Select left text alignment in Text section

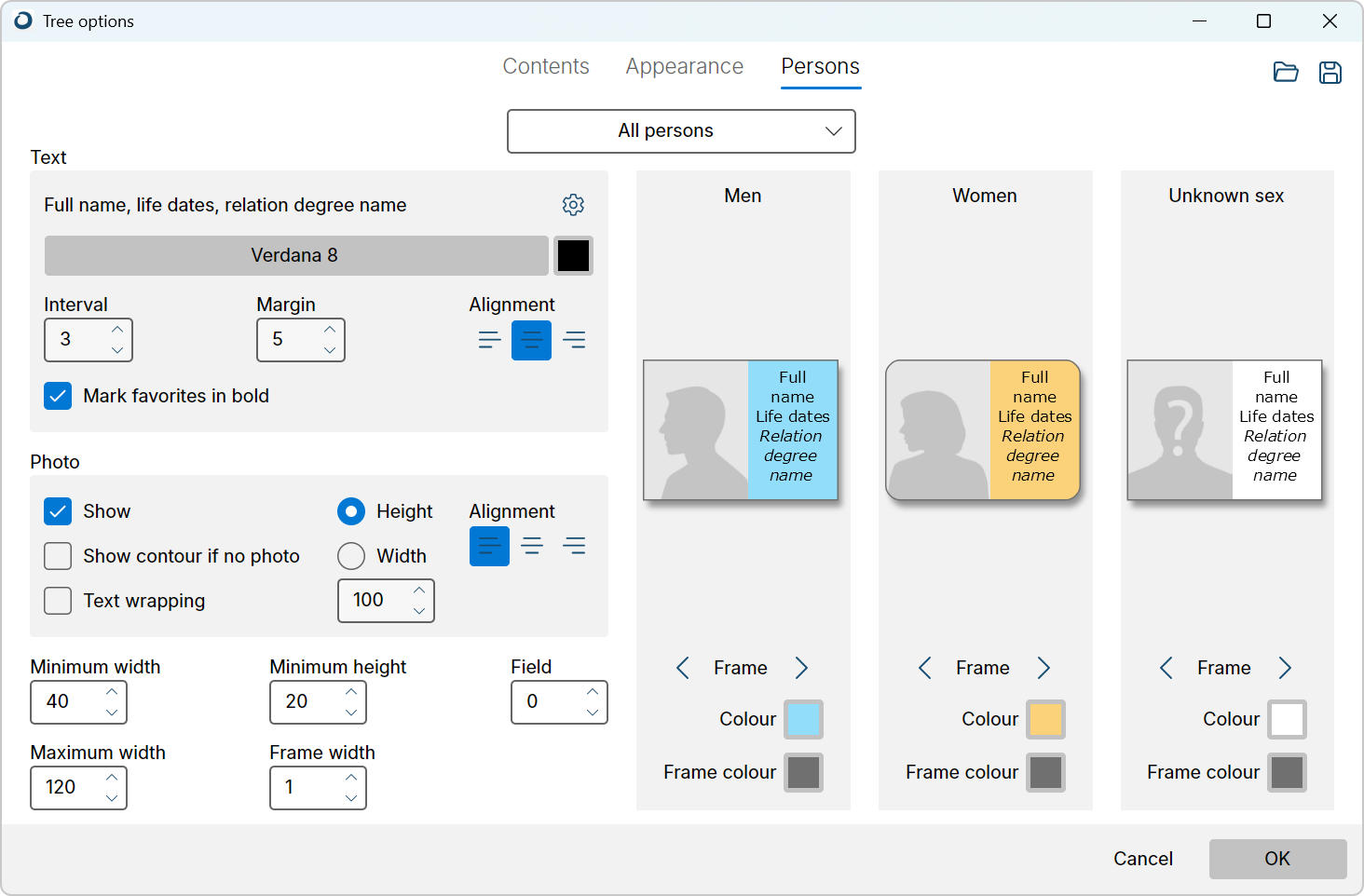point(489,340)
